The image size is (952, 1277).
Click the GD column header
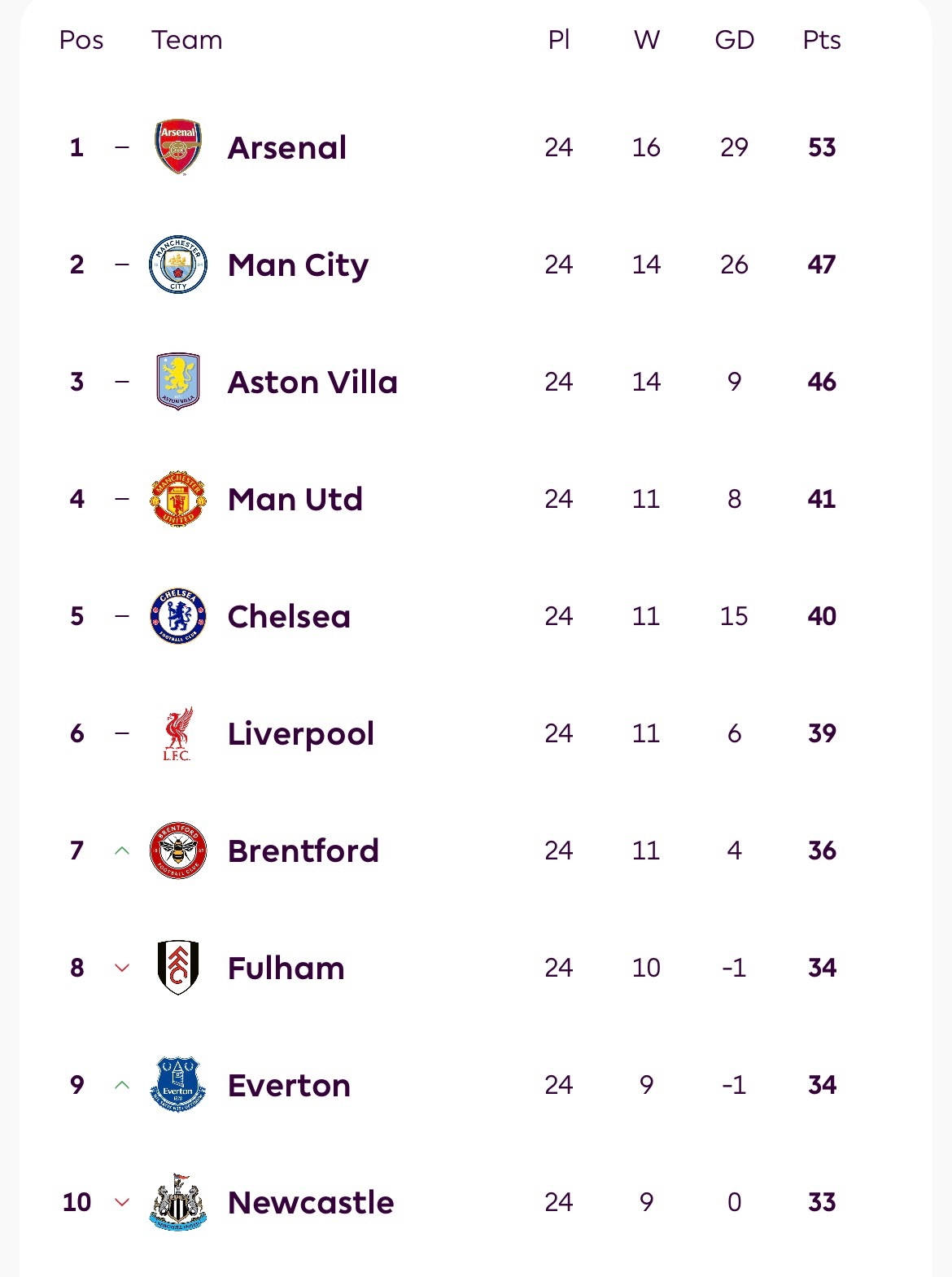tap(734, 40)
